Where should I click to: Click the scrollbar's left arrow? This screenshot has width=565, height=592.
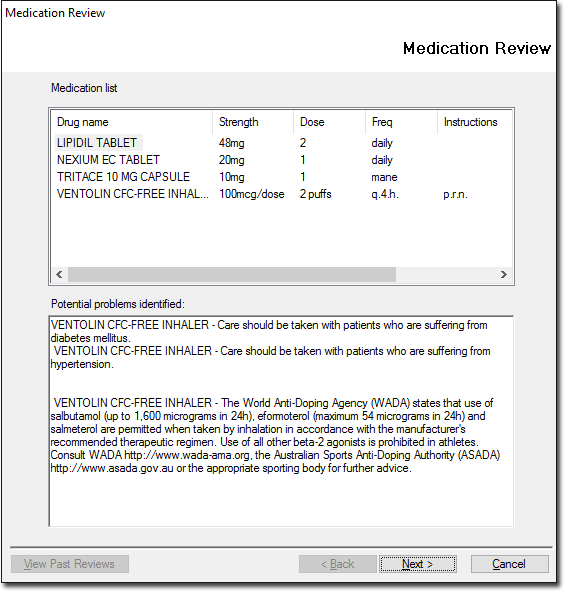point(59,274)
